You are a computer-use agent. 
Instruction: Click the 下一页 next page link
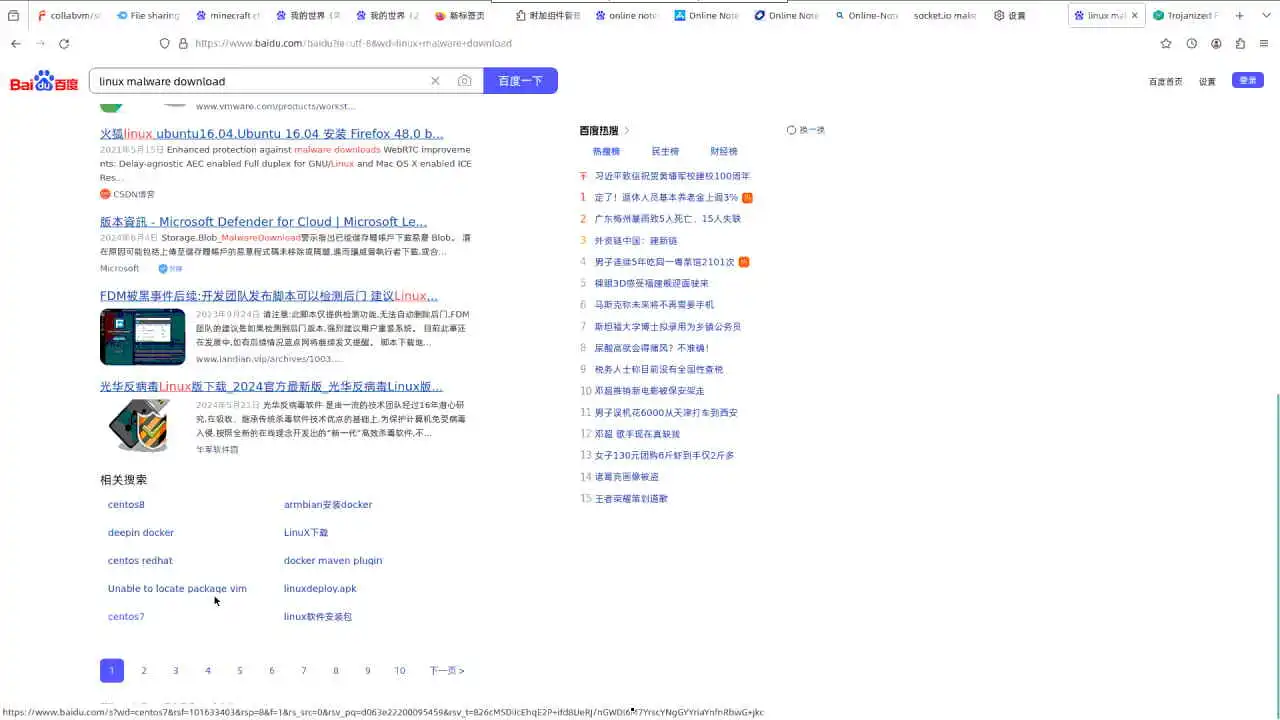click(447, 671)
